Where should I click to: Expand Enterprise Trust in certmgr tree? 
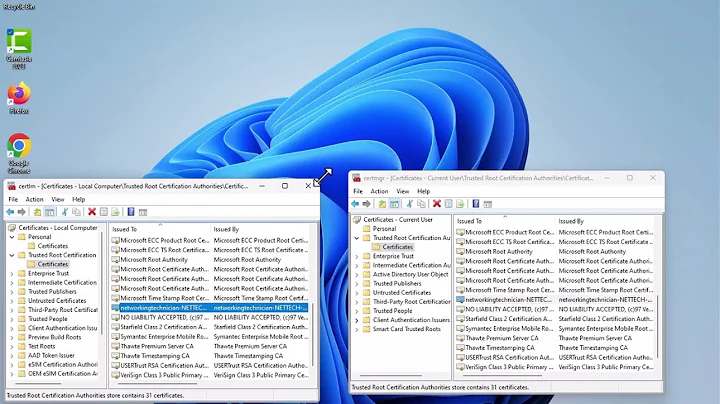point(357,256)
